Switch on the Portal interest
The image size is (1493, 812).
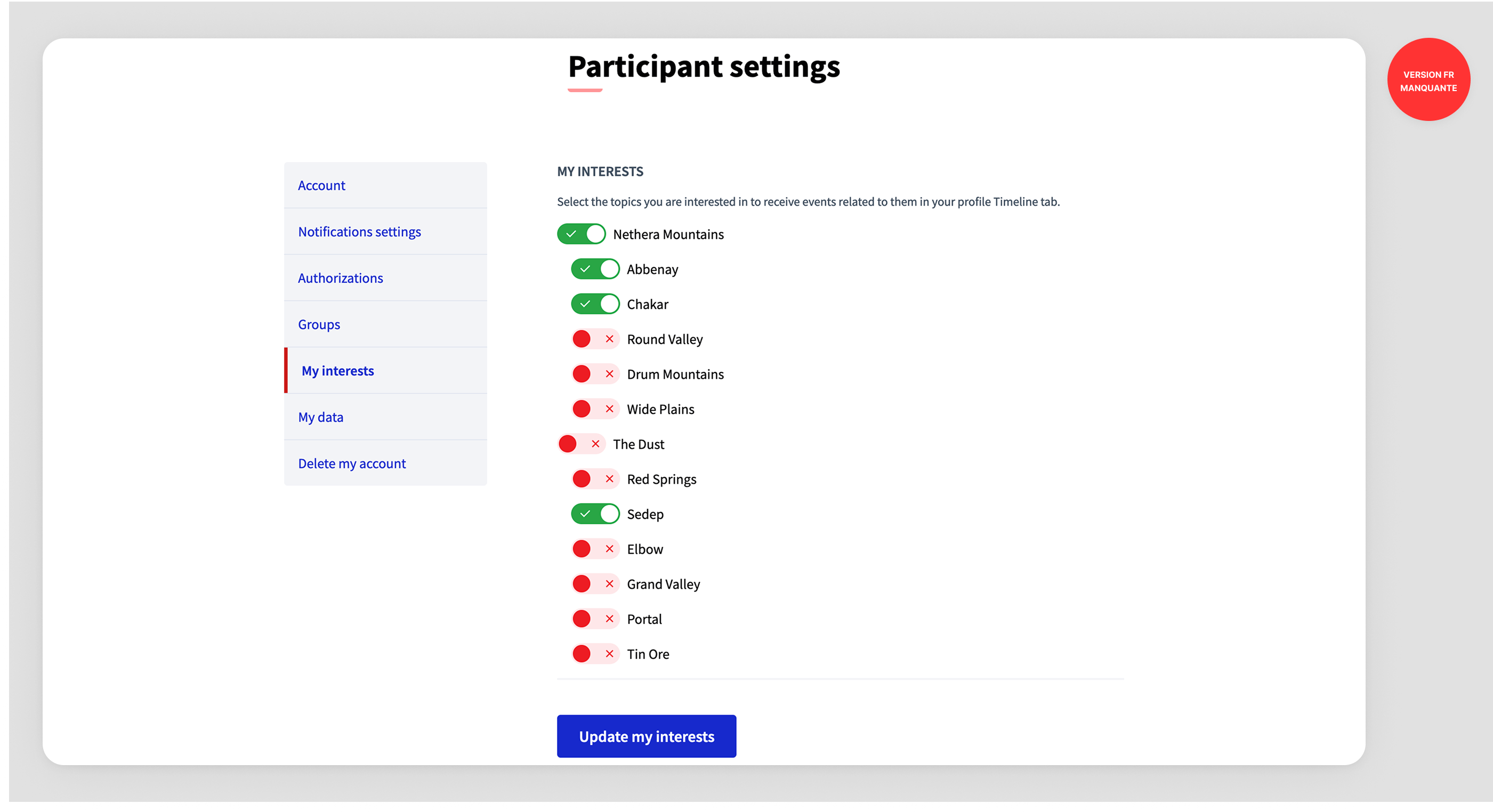595,619
